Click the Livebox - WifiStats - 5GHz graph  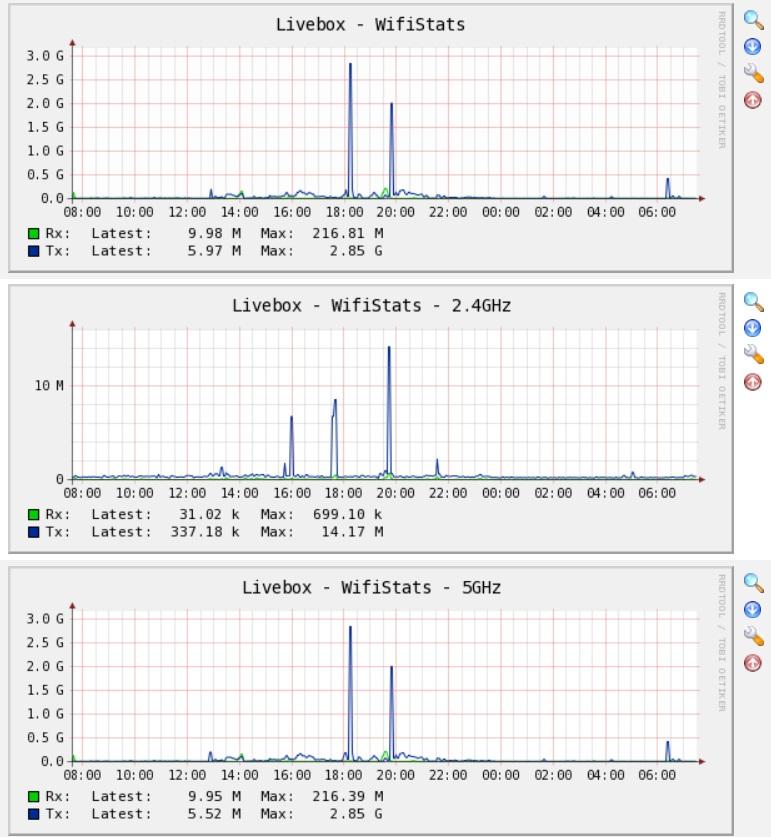pyautogui.click(x=371, y=701)
